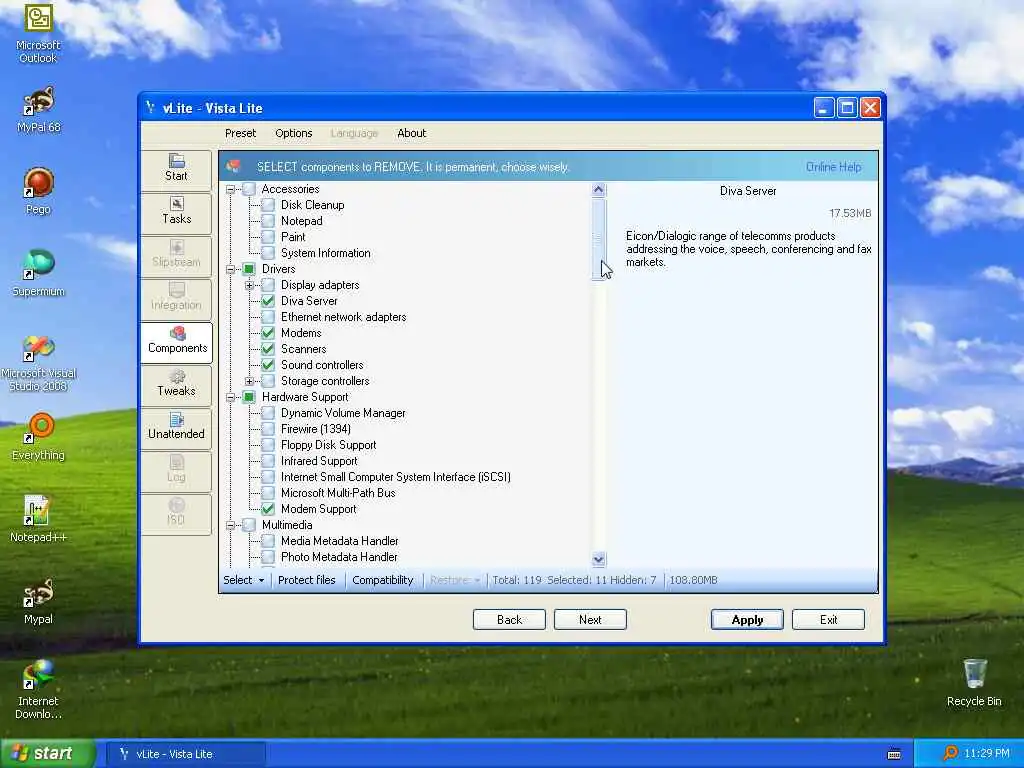Select the Recycle Bin icon

click(x=974, y=682)
